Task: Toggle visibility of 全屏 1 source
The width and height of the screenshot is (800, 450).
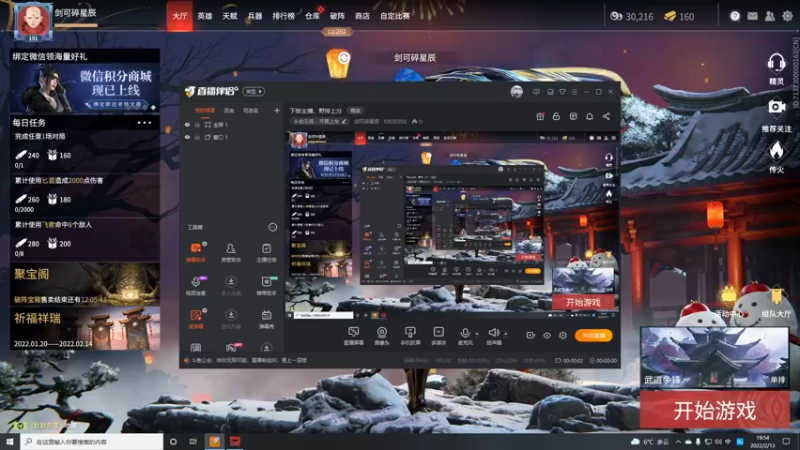Action: [x=187, y=124]
